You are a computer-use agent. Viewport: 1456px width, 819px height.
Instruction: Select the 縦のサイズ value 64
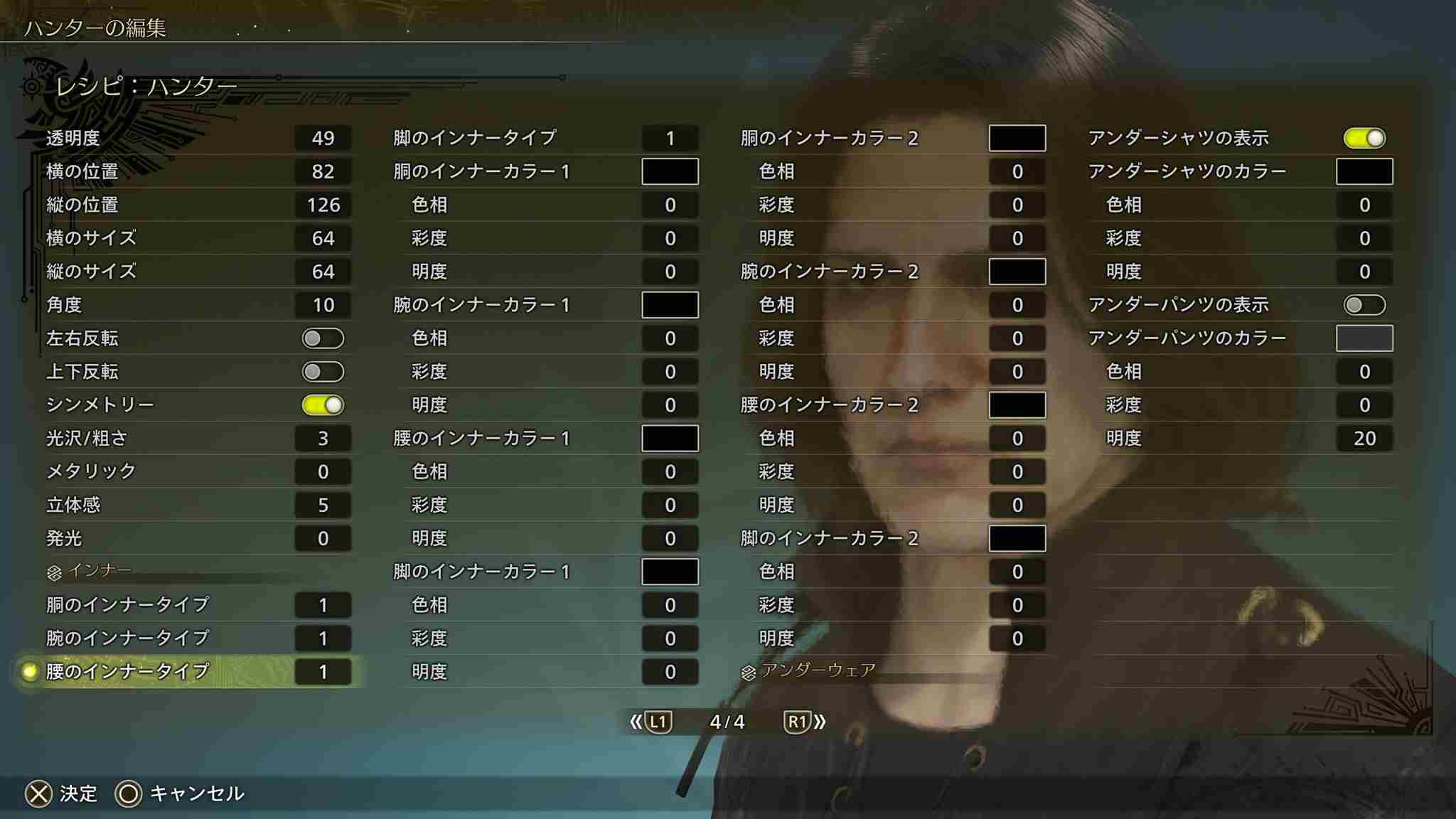point(323,272)
